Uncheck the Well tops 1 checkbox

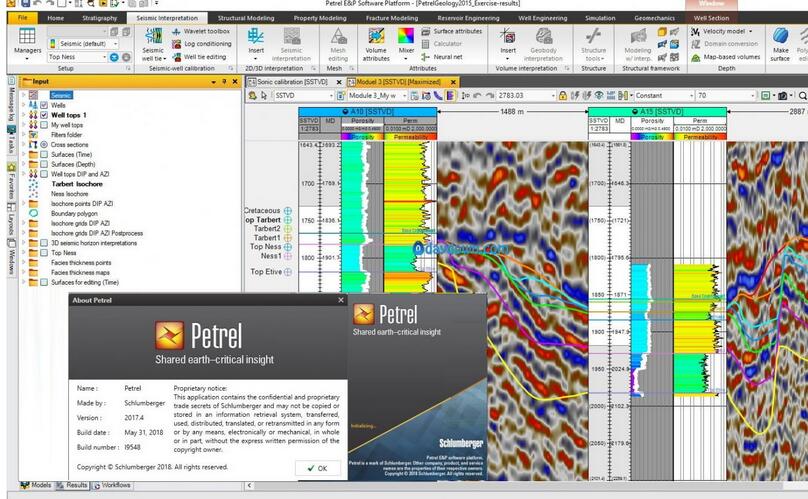coord(44,115)
